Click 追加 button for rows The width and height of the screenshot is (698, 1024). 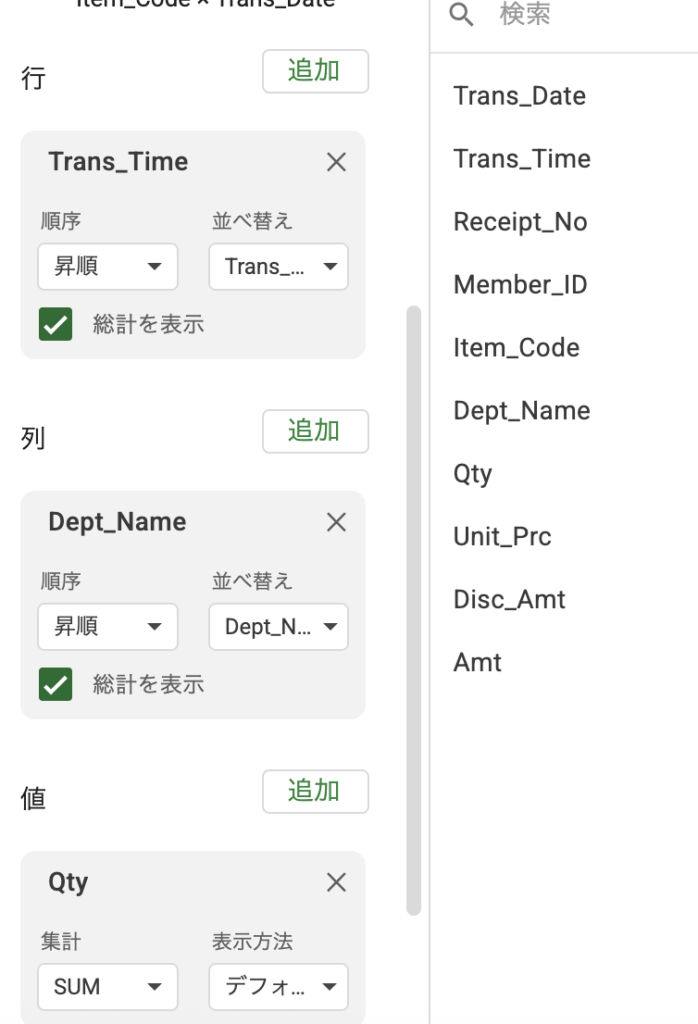[x=315, y=71]
